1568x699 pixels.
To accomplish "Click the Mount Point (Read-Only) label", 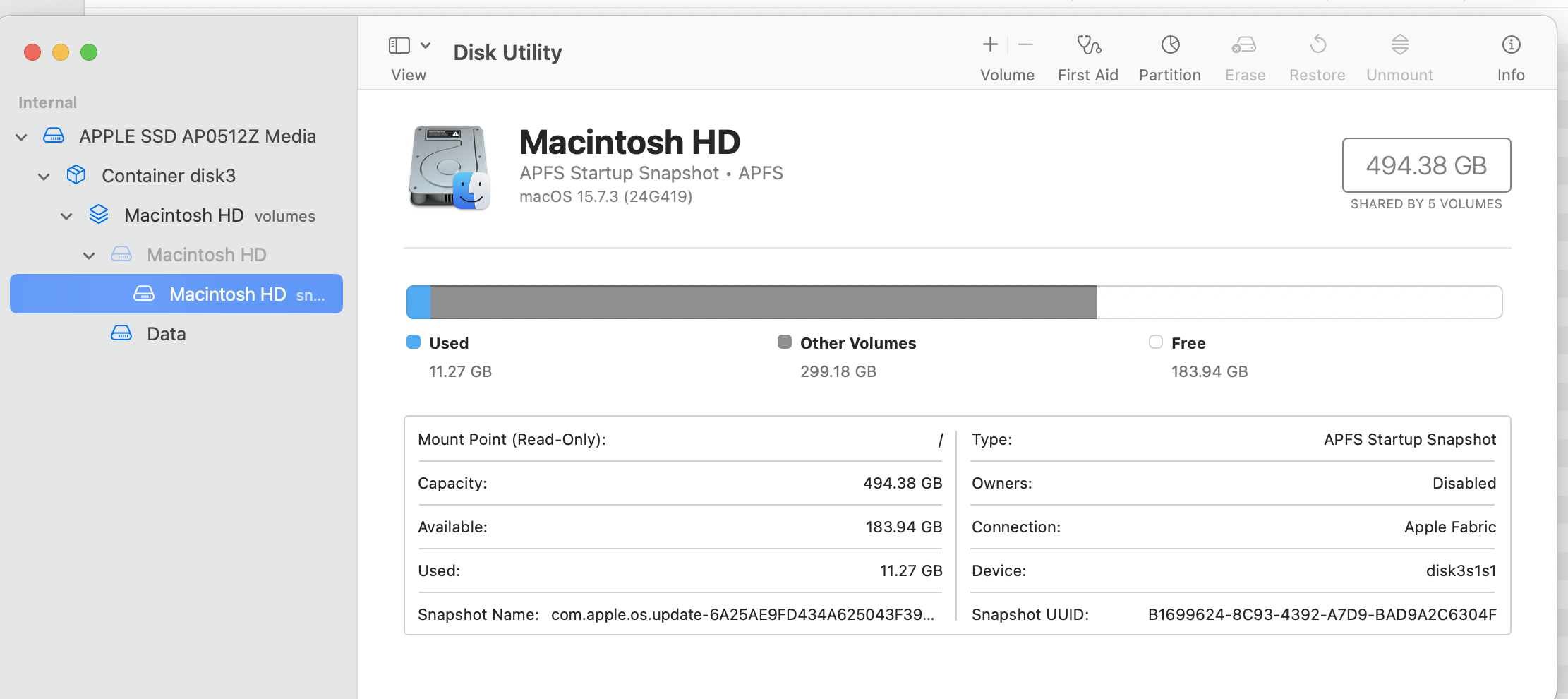I will tap(512, 440).
